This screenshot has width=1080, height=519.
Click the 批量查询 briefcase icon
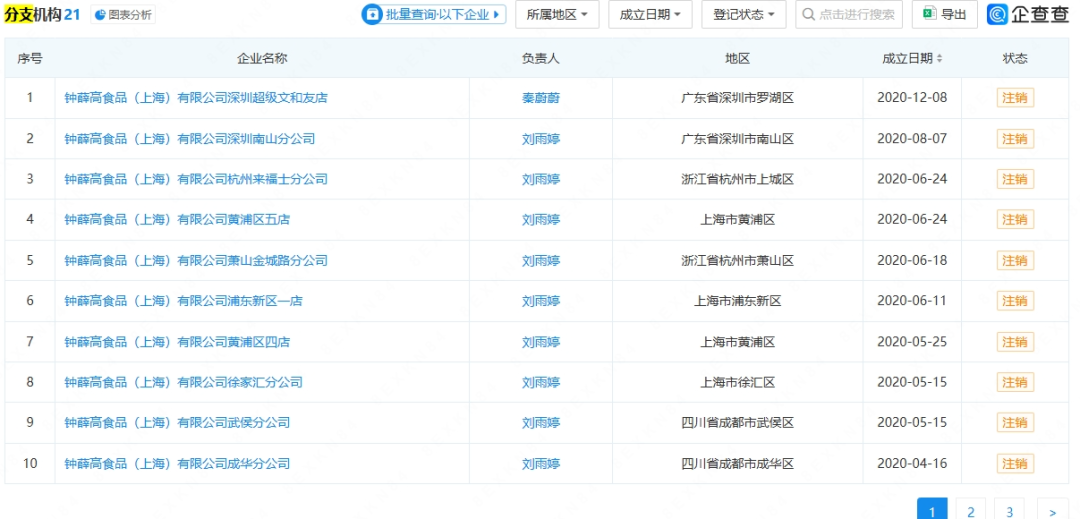tap(373, 15)
